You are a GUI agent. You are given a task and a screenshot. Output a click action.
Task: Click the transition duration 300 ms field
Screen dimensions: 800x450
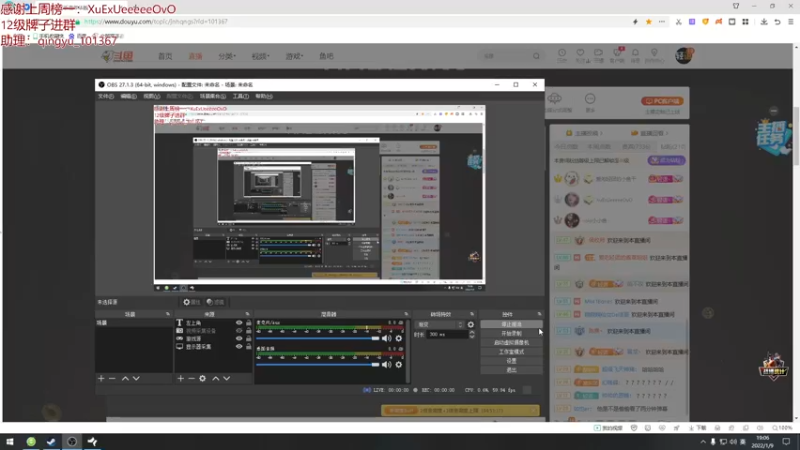coord(447,334)
